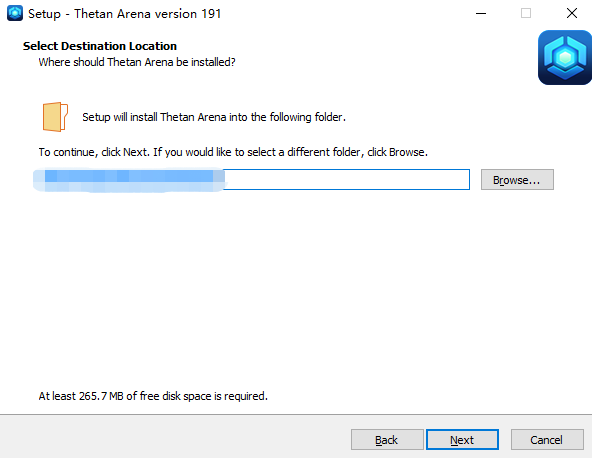592x458 pixels.
Task: Click the Setup will install Thetan Arena message
Action: coord(214,117)
